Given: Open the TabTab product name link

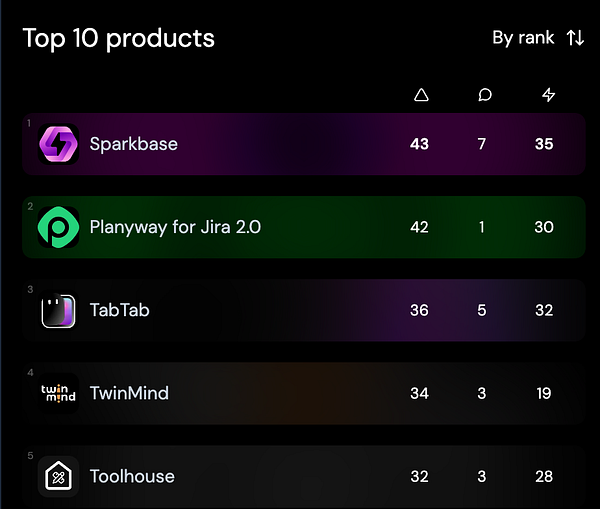Looking at the screenshot, I should point(119,310).
